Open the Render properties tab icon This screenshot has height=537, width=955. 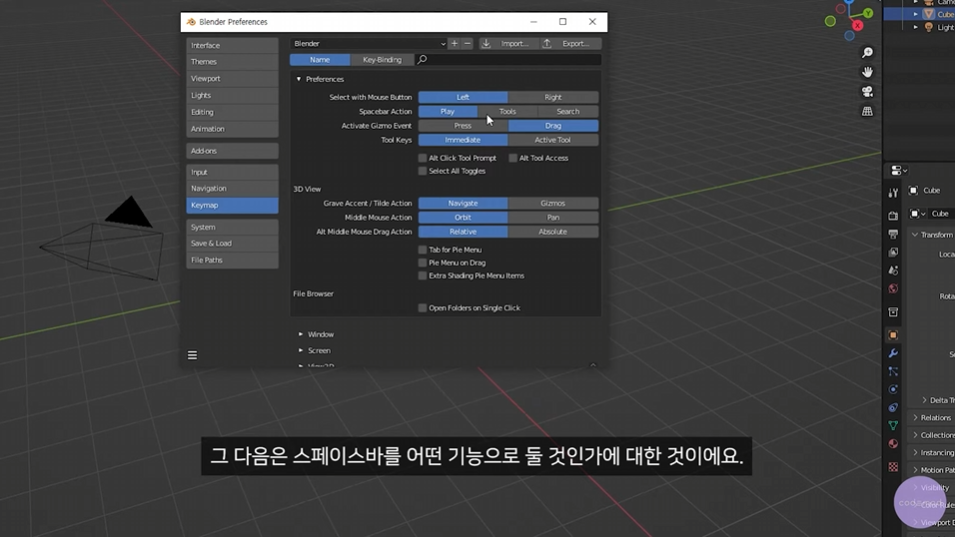pyautogui.click(x=893, y=216)
